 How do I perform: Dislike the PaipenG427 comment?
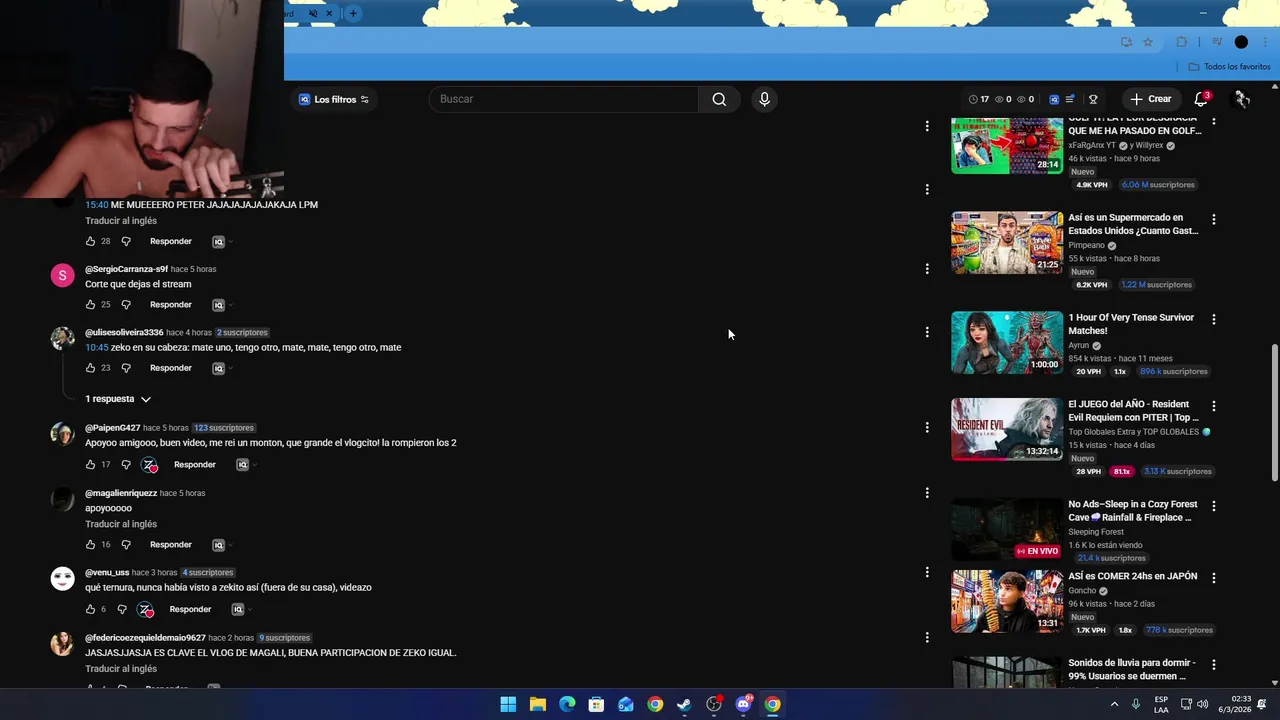[x=126, y=464]
